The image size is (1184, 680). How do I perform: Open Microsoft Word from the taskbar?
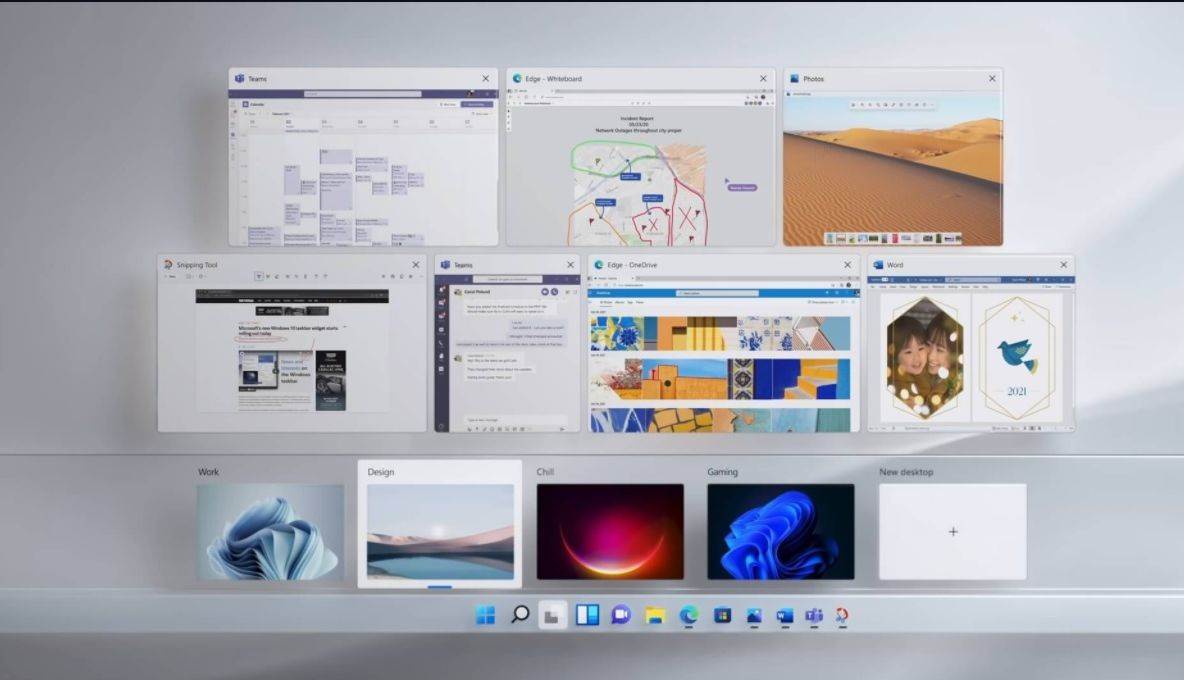tap(788, 617)
